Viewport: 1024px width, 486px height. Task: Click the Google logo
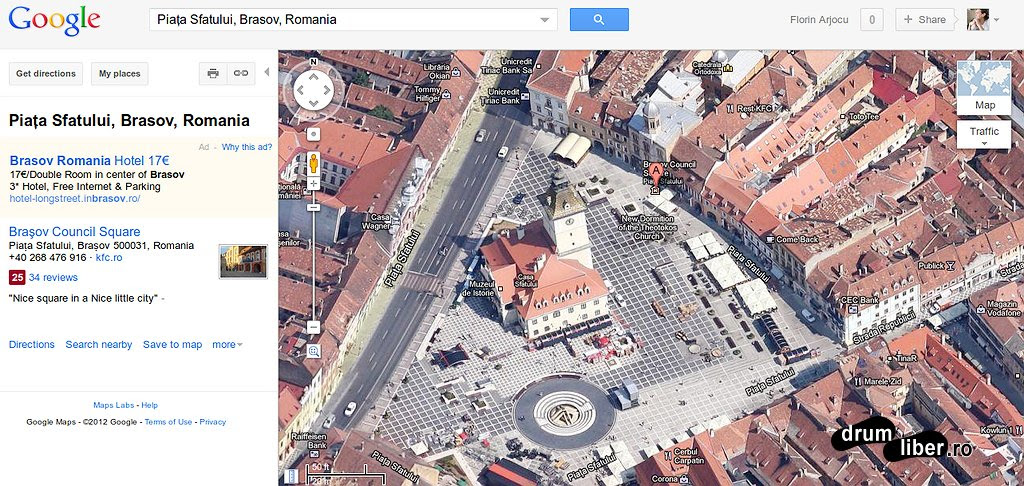click(x=54, y=21)
